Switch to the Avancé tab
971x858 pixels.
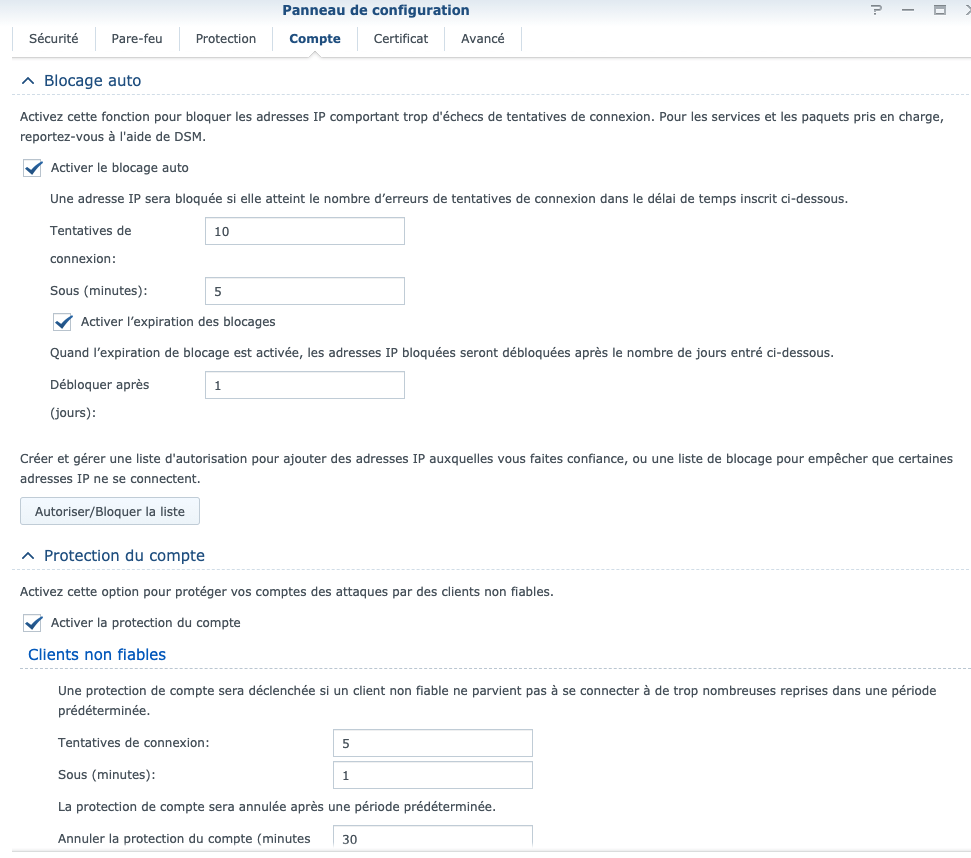[482, 38]
